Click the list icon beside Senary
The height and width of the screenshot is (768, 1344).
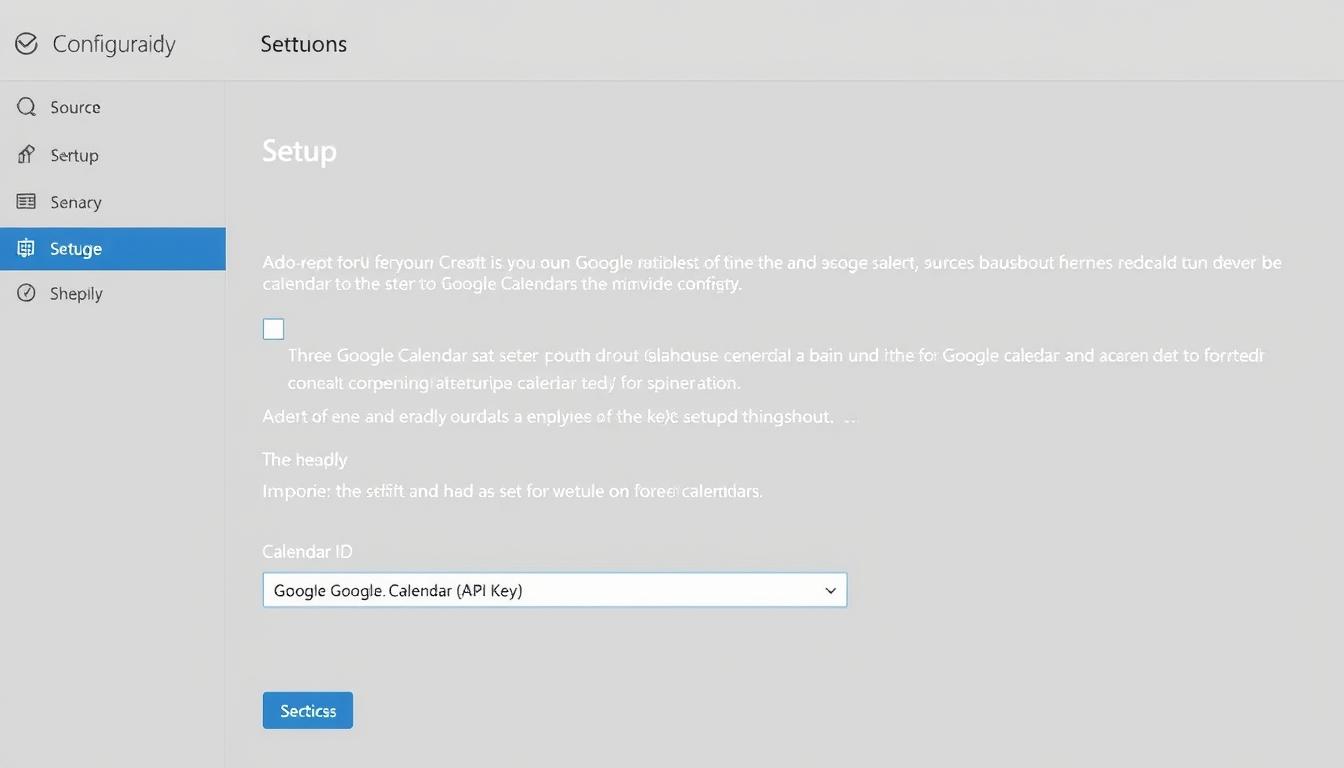[26, 202]
